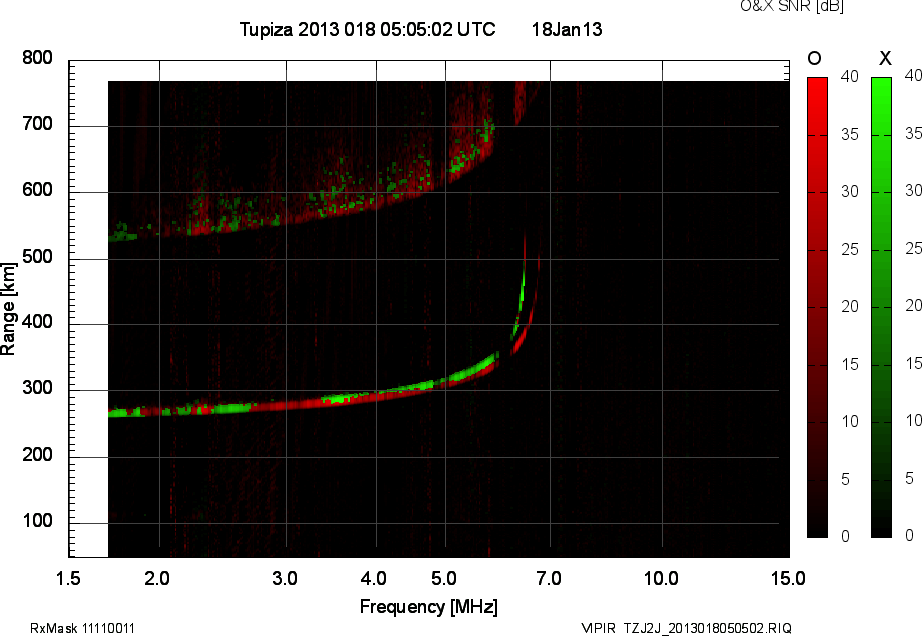This screenshot has height=636, width=922.
Task: Click the red O-mode color bar
Action: [817, 307]
